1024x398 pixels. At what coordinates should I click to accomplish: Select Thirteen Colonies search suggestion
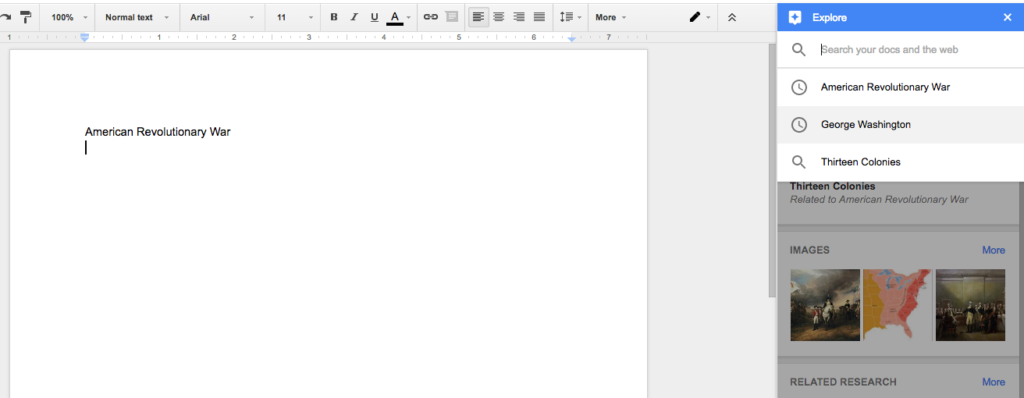(901, 161)
